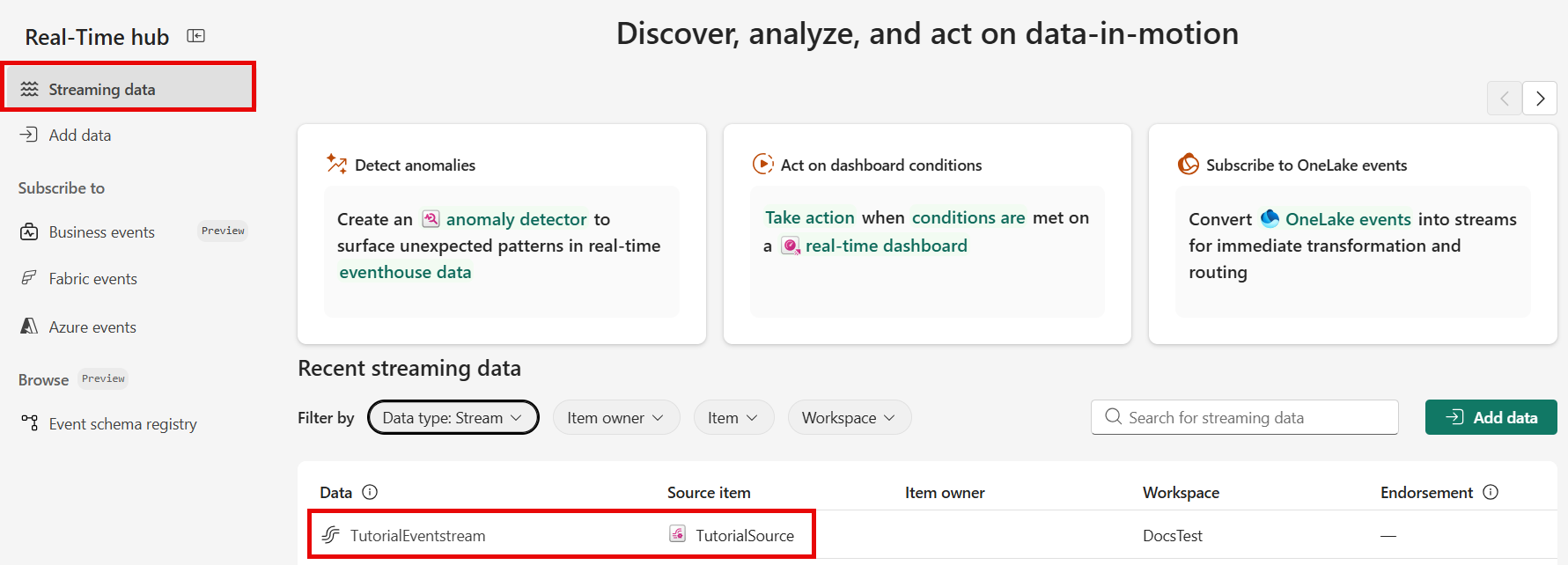The width and height of the screenshot is (1568, 565).
Task: Click the Detect anomalies sparkle icon
Action: (x=336, y=164)
